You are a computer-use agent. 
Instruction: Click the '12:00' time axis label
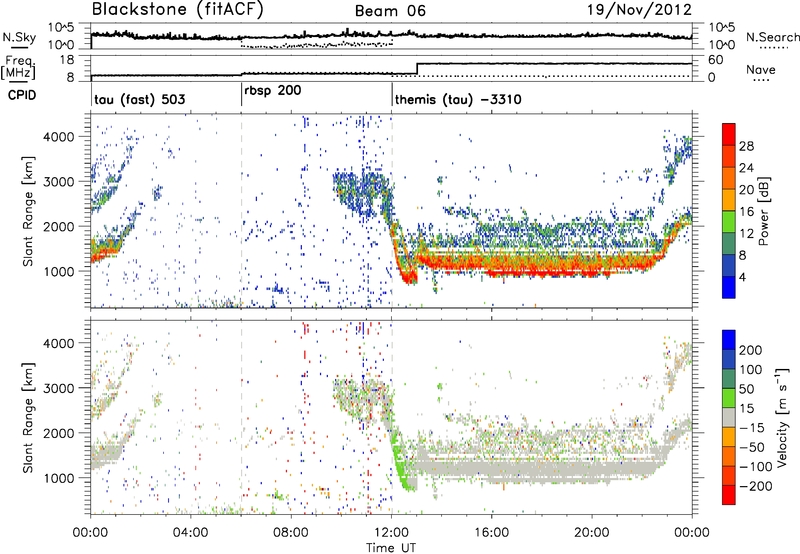[x=391, y=533]
